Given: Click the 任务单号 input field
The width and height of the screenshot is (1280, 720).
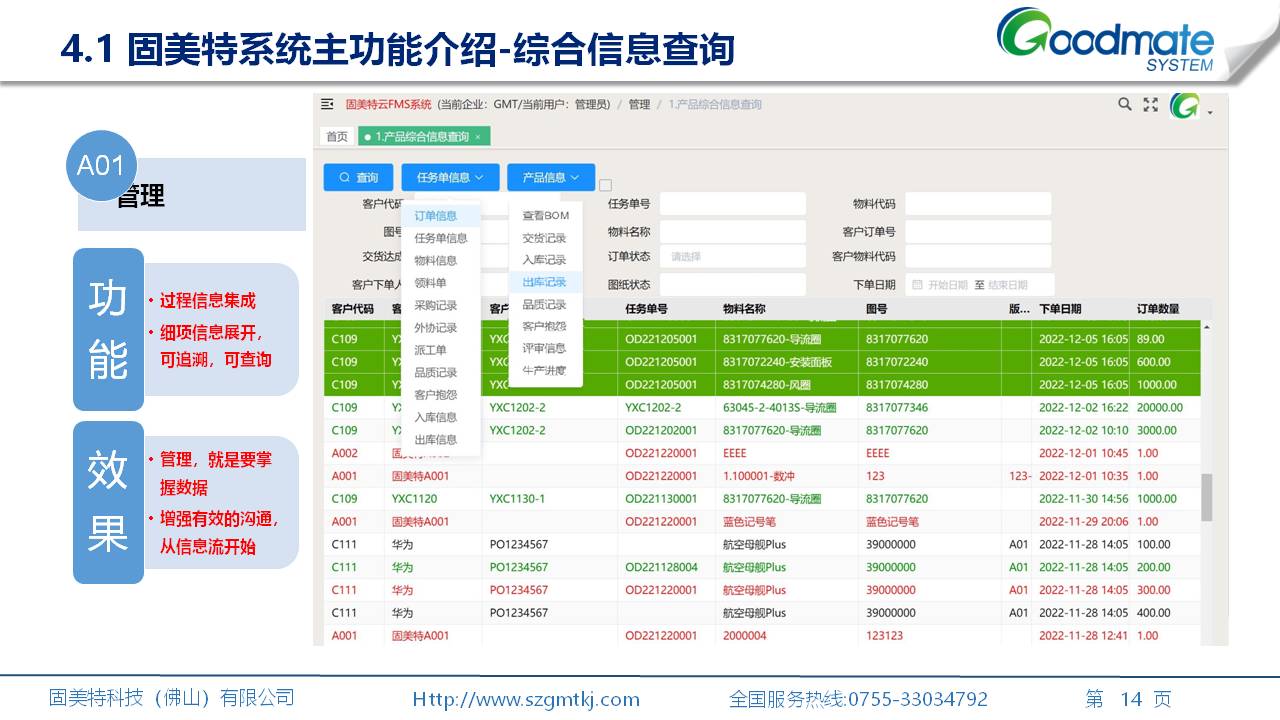Looking at the screenshot, I should 732,204.
